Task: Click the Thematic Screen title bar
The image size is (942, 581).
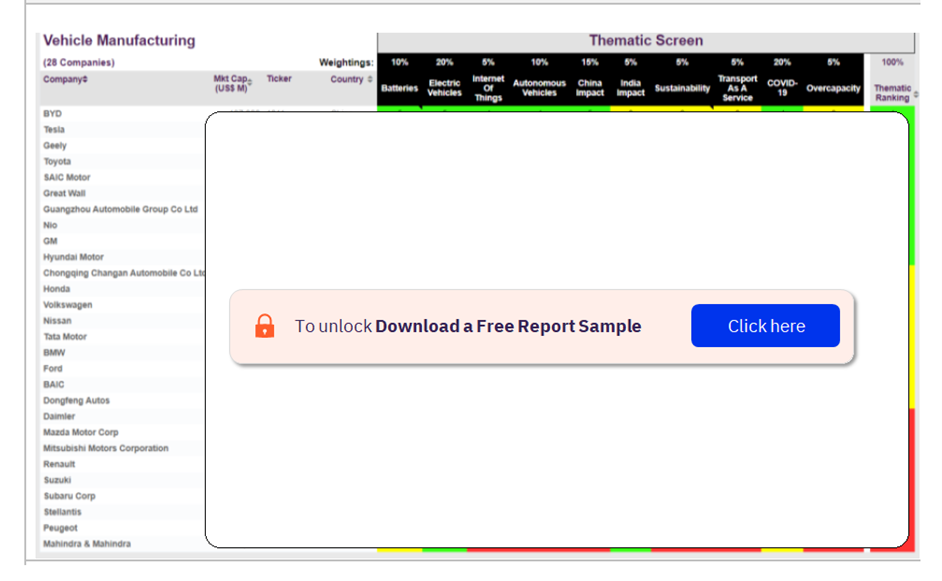Action: click(646, 41)
